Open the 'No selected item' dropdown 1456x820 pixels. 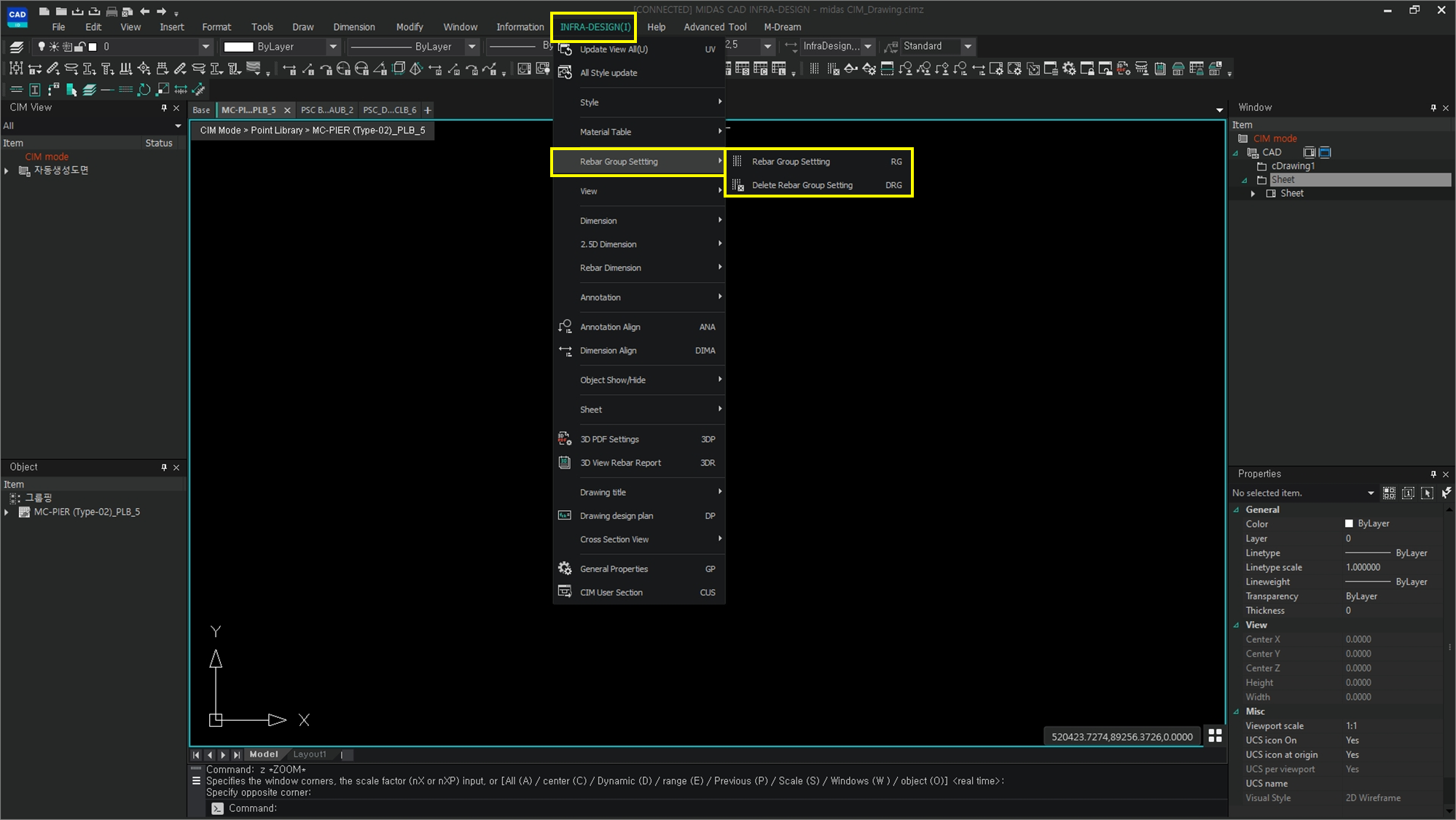(x=1371, y=493)
